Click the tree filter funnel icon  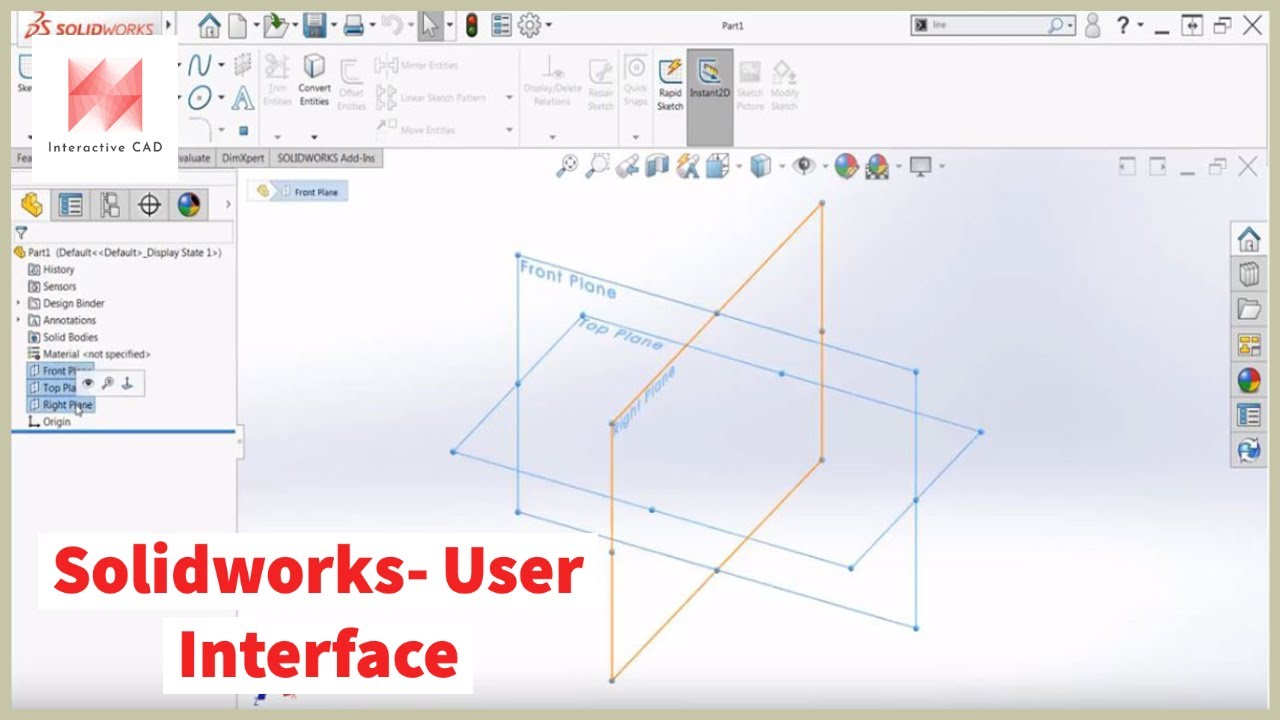[21, 232]
